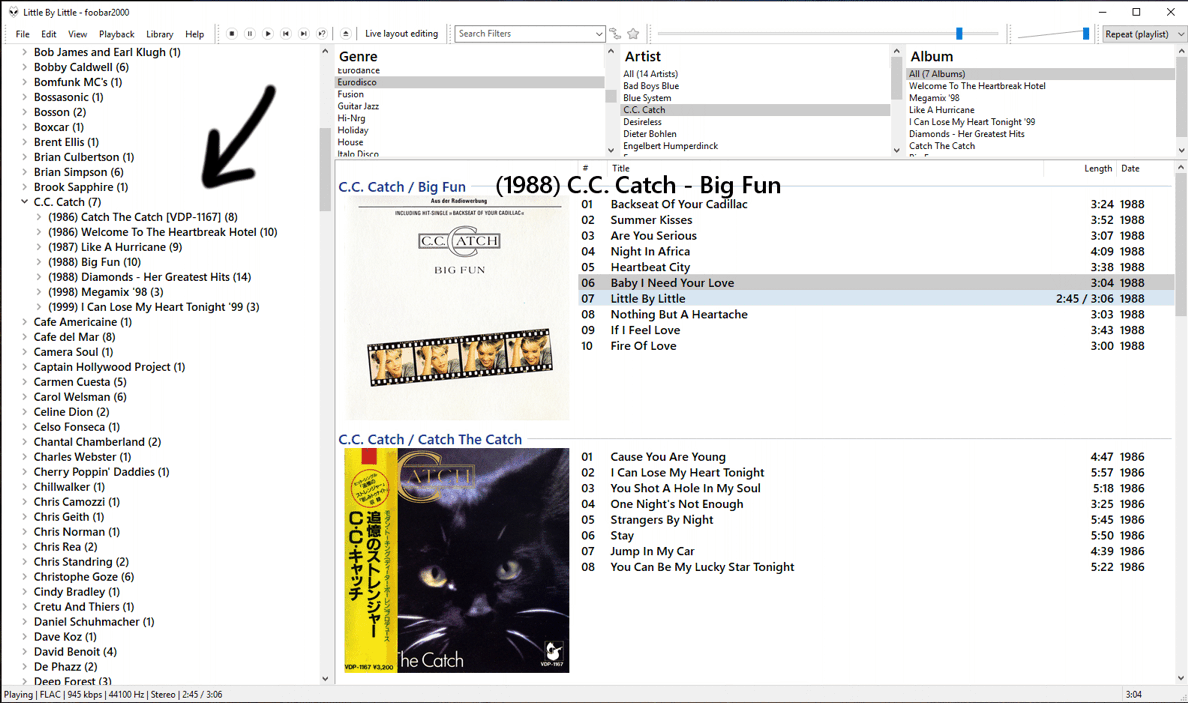Select Brian Simpson (6) in the library tree

79,172
